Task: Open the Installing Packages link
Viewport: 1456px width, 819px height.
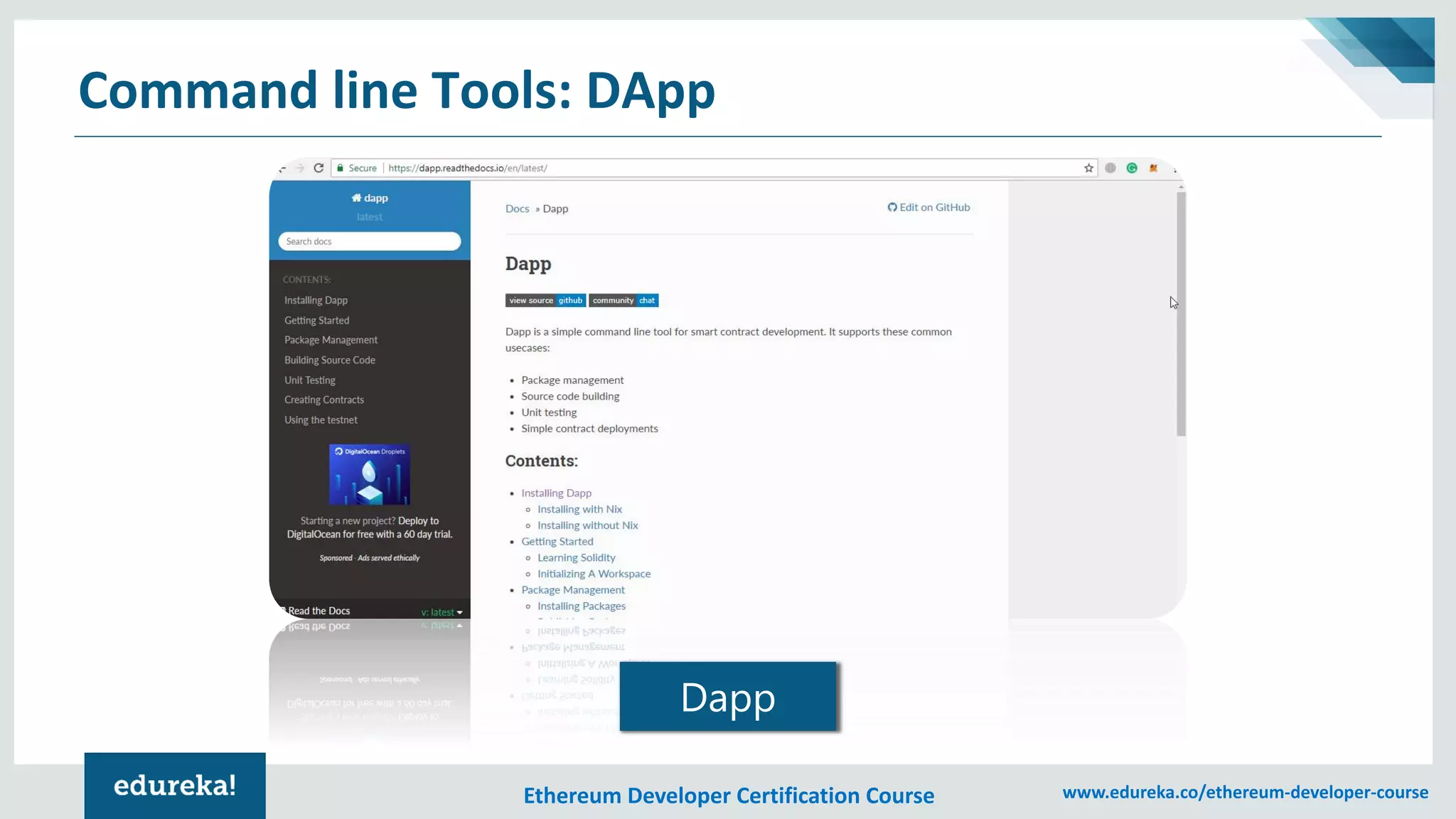Action: click(582, 606)
